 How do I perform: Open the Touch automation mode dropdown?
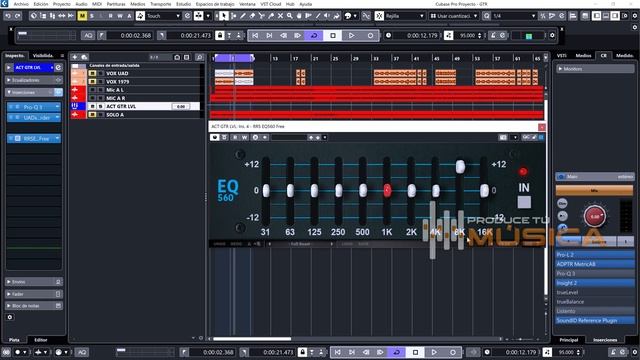click(x=163, y=16)
